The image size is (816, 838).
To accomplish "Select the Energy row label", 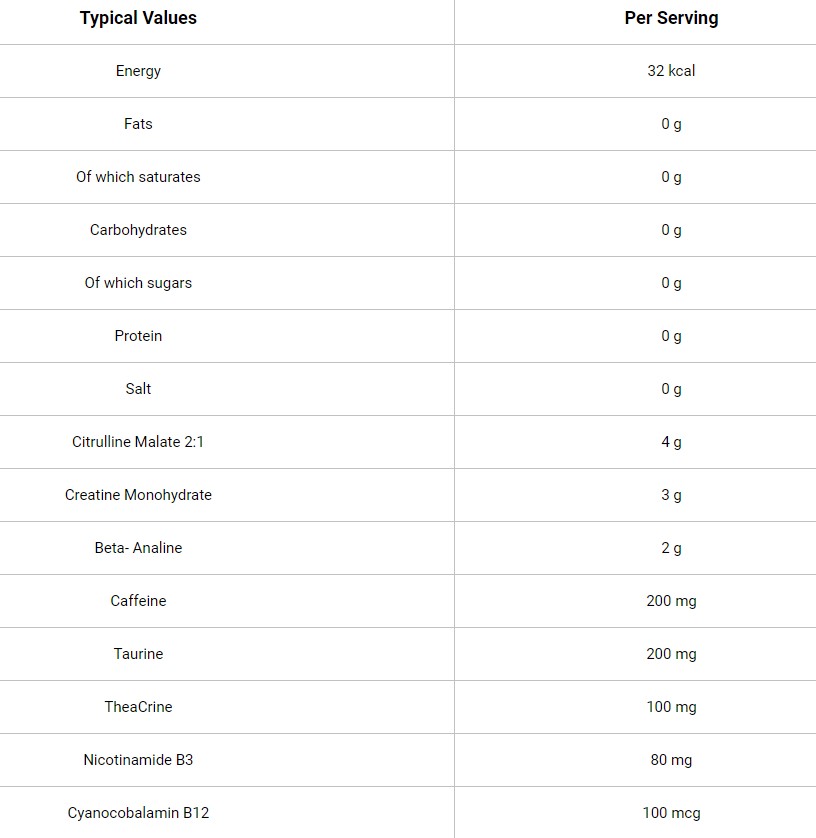I will (x=138, y=71).
